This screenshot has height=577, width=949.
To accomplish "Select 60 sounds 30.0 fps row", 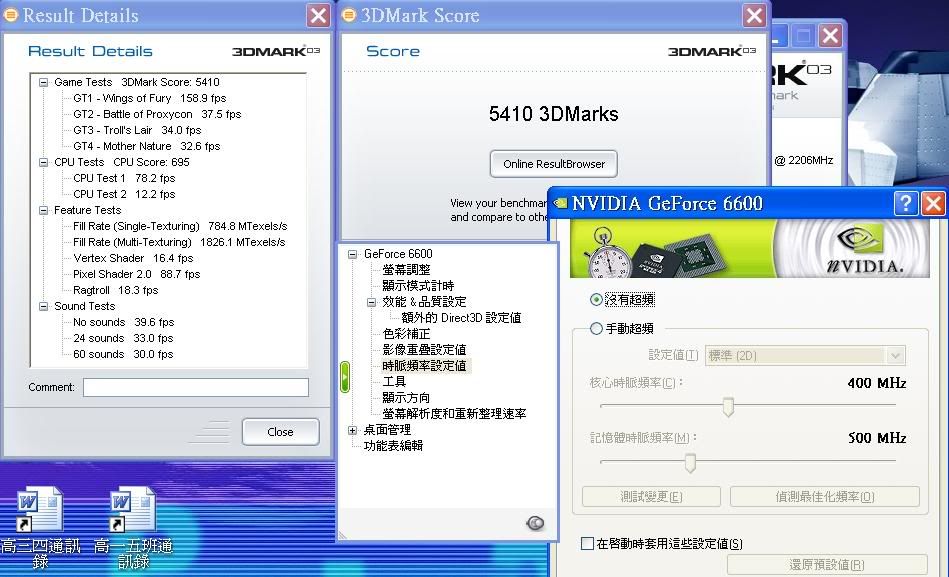I will click(123, 354).
